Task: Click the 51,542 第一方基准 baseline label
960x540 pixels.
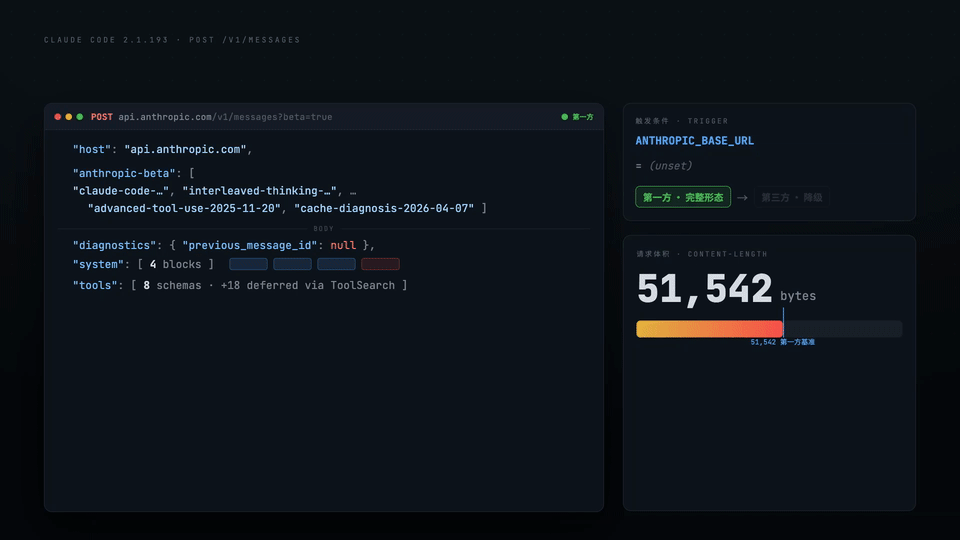Action: coord(782,342)
